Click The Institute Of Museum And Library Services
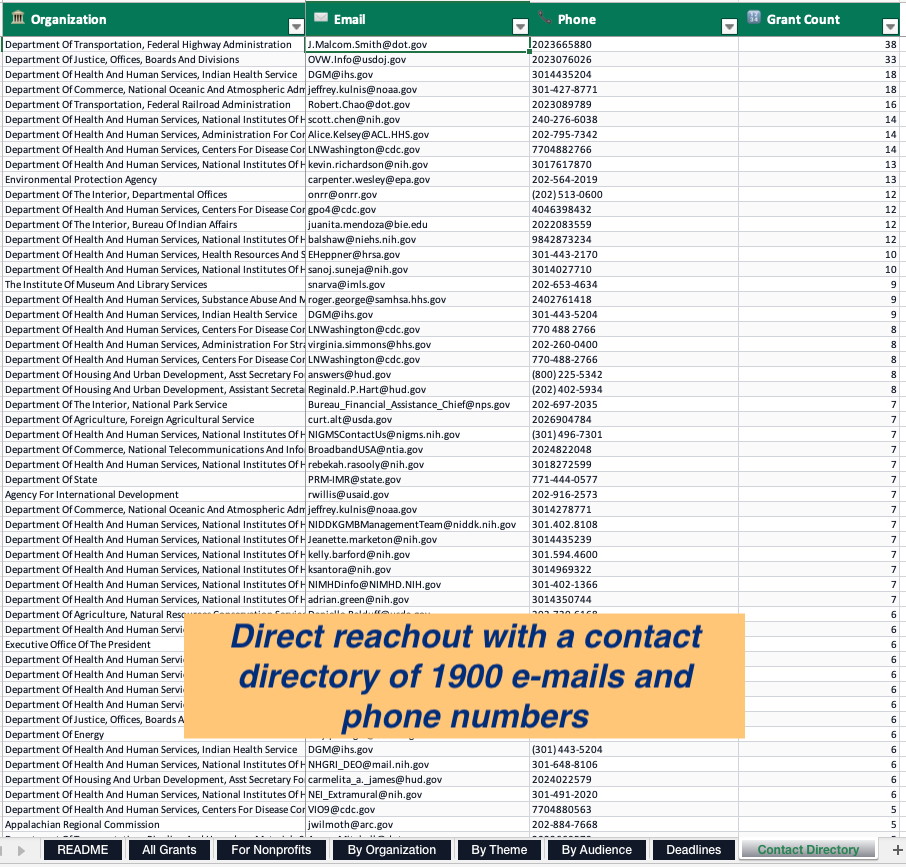This screenshot has width=906, height=867. coord(154,285)
